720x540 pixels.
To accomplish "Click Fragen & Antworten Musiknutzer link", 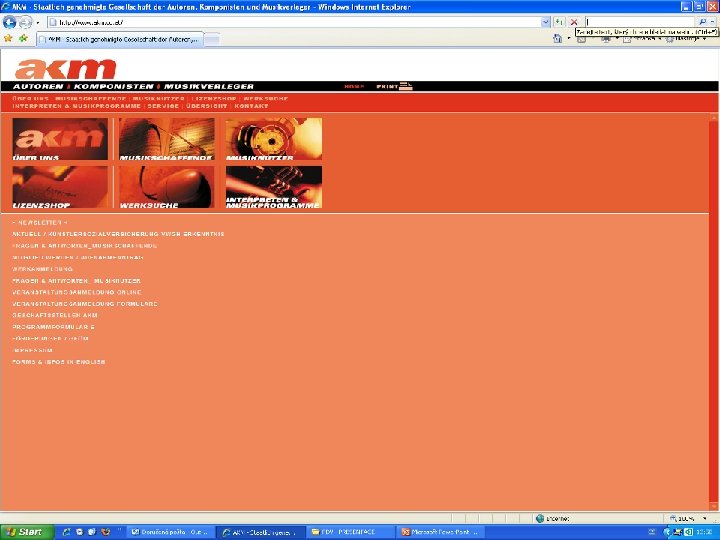I will pos(76,281).
